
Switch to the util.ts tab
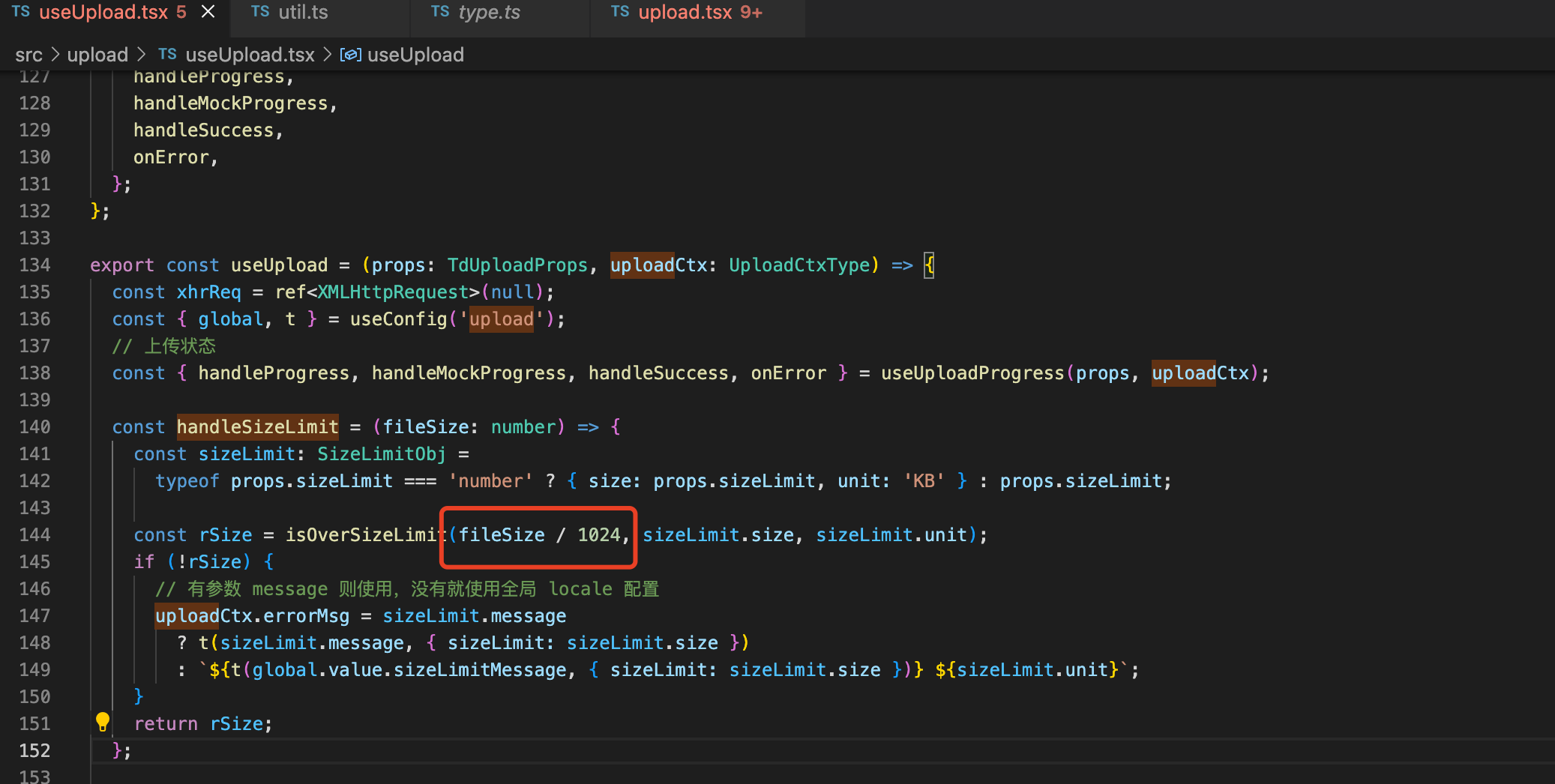(303, 11)
